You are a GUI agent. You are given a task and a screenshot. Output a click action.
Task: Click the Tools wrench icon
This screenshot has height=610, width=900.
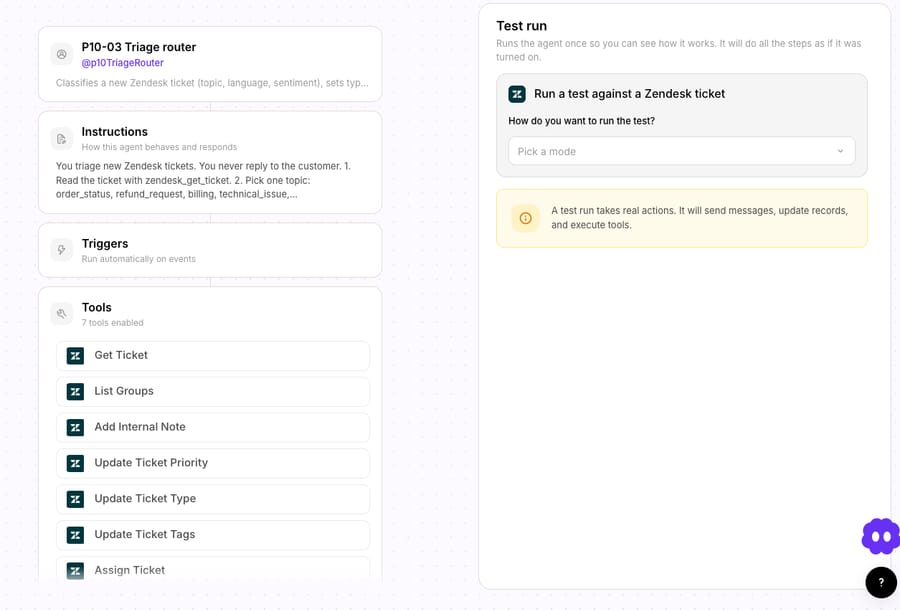pyautogui.click(x=61, y=314)
